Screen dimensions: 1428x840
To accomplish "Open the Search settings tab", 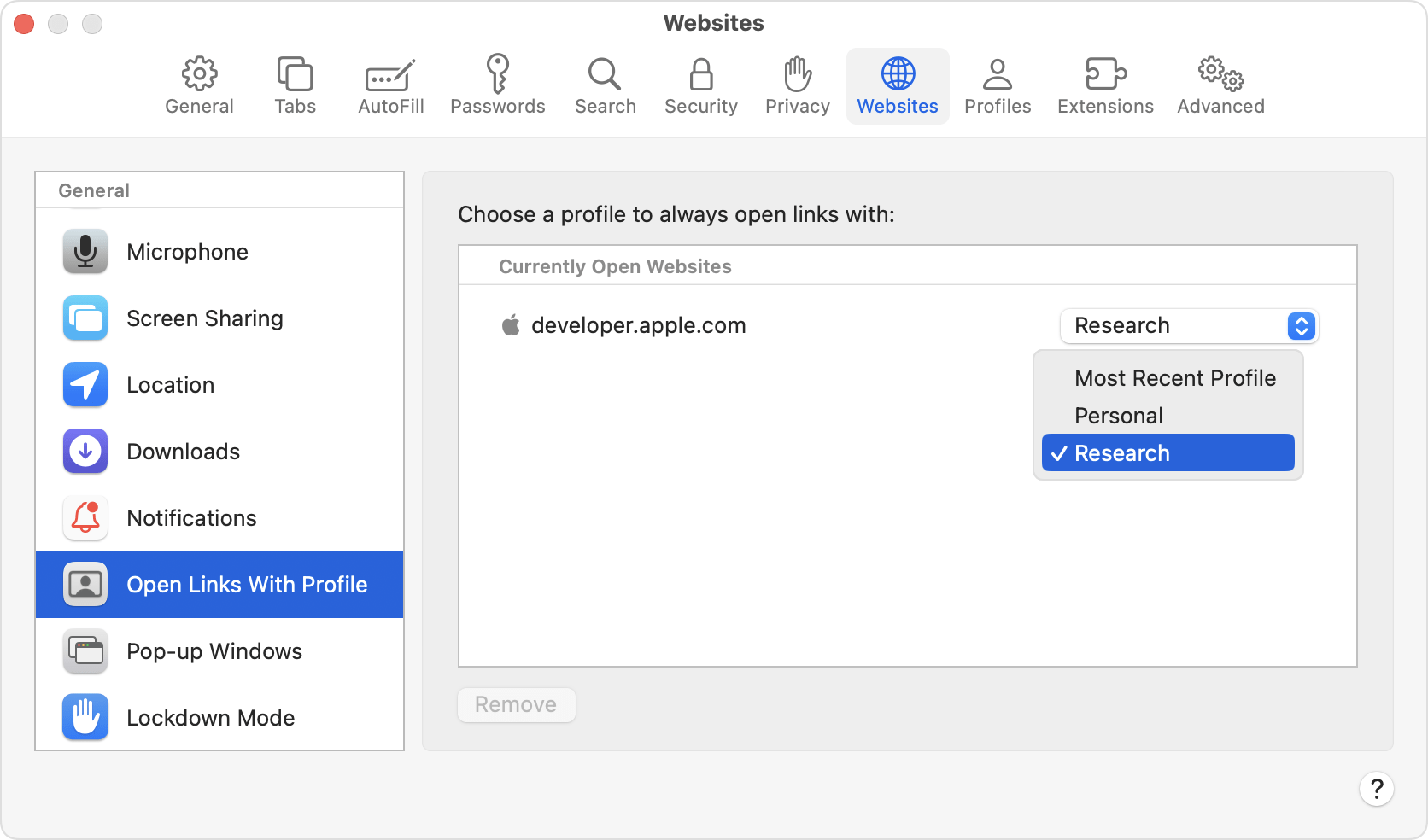I will [x=605, y=85].
